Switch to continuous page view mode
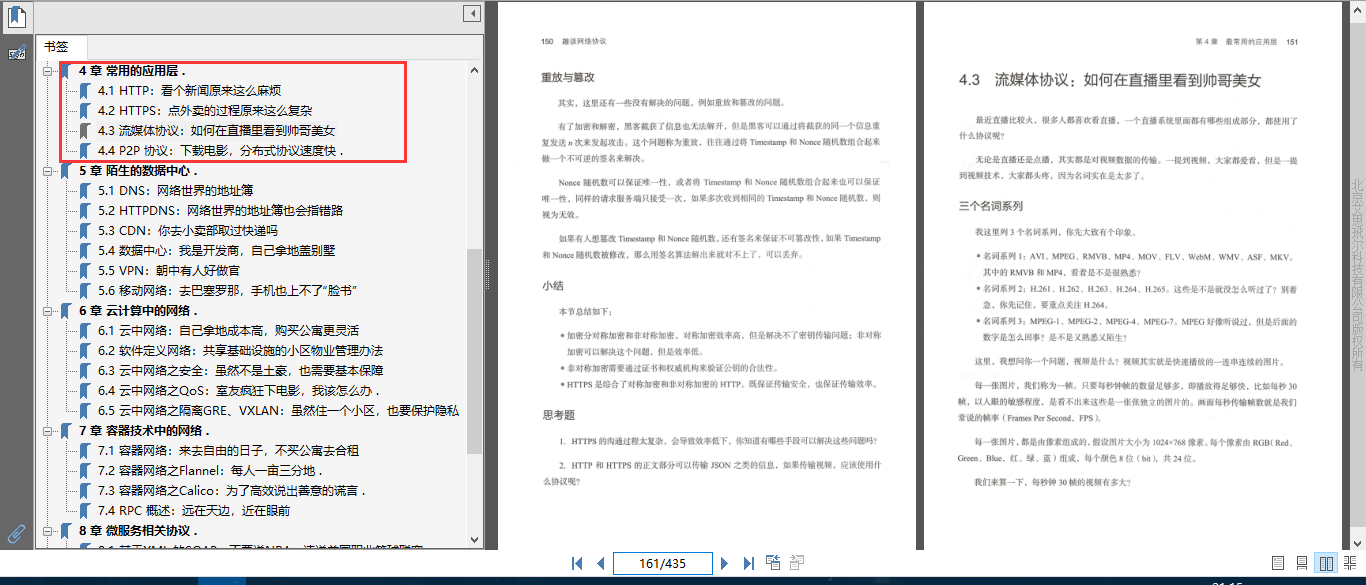 click(1302, 564)
